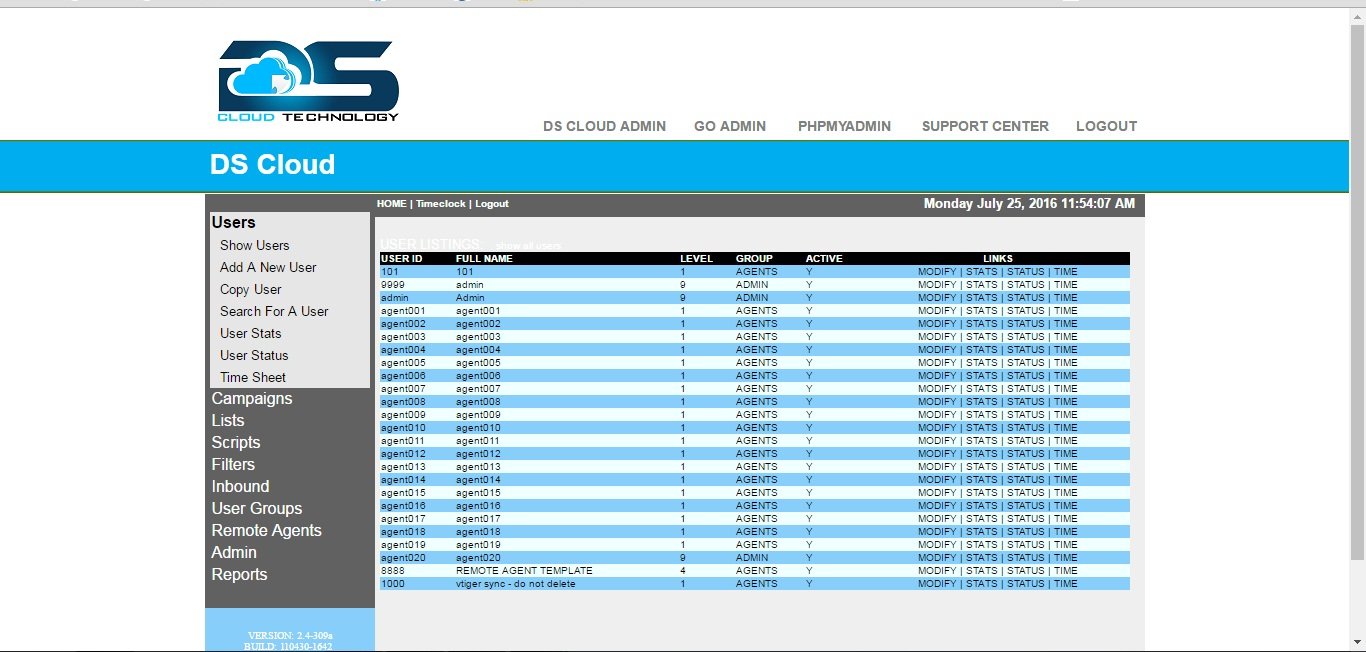Click LOGOUT in the top navigation
The width and height of the screenshot is (1366, 652).
(1106, 126)
